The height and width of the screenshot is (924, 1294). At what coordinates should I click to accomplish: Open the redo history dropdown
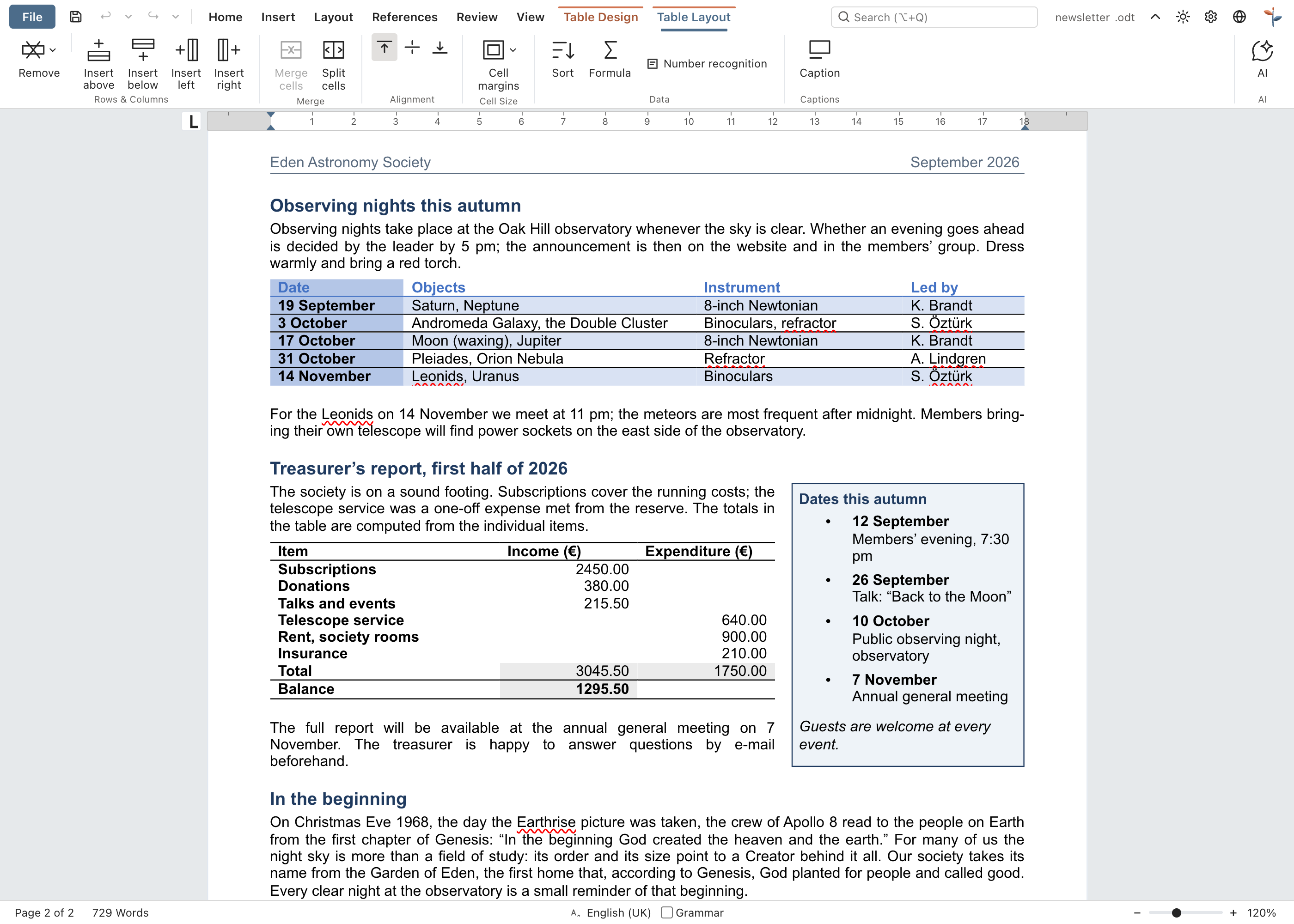coord(176,17)
